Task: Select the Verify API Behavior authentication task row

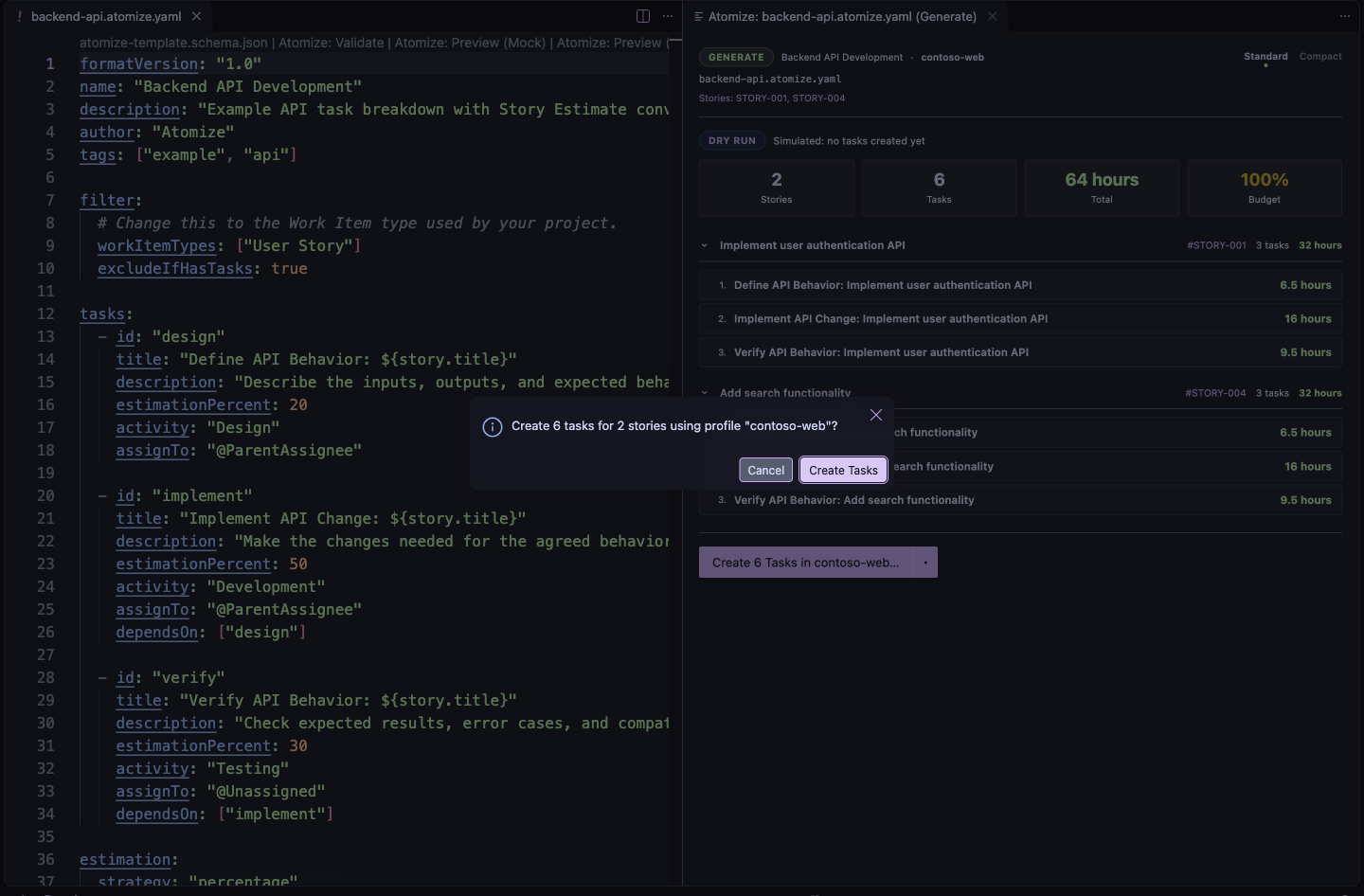Action: point(1020,352)
